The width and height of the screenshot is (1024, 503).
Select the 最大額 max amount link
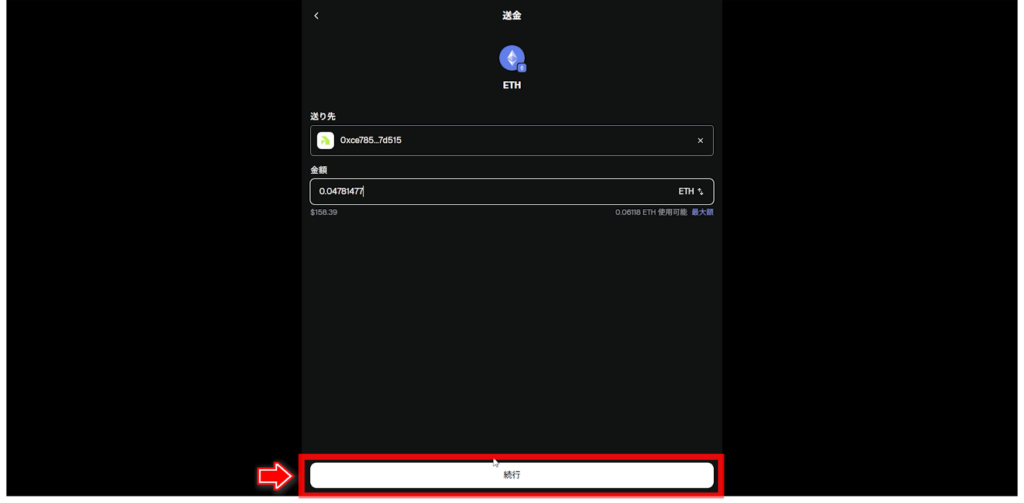coord(702,212)
